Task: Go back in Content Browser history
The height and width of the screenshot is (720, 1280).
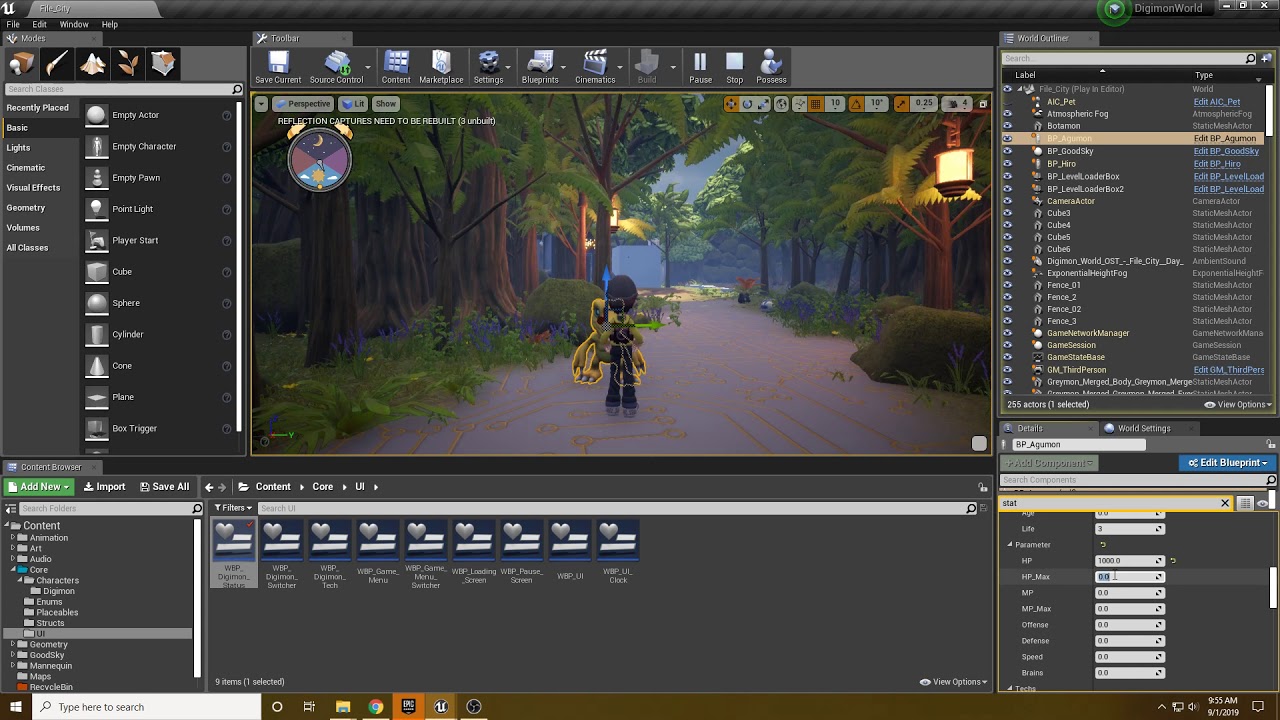Action: (209, 487)
